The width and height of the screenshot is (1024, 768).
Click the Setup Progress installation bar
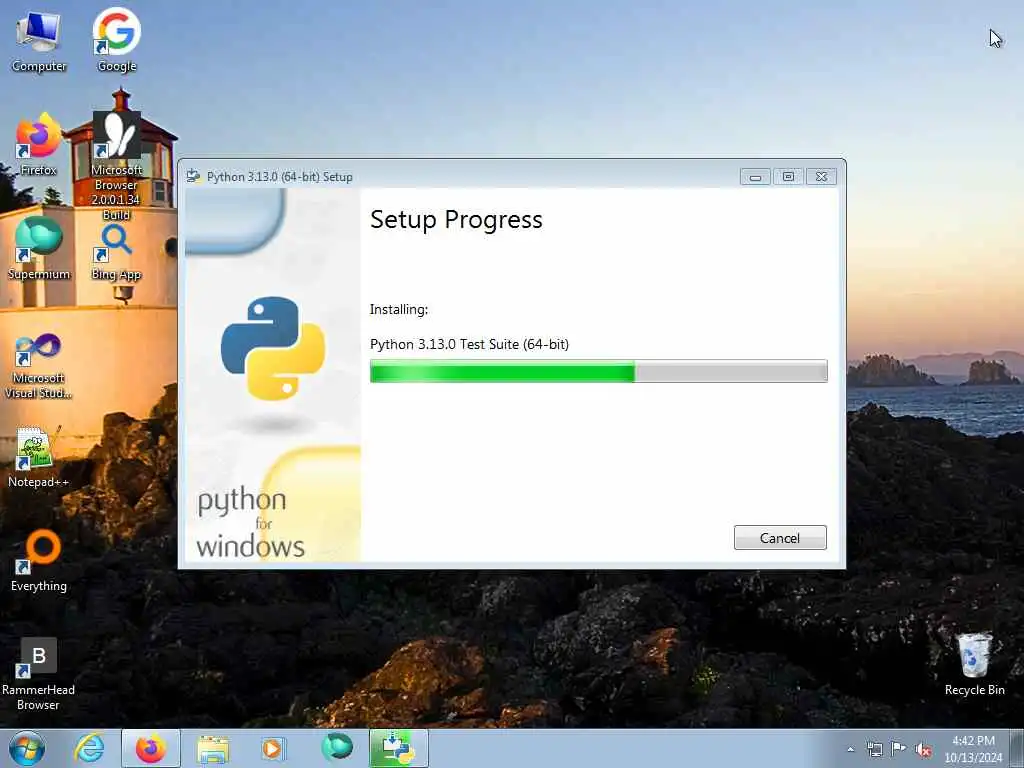tap(598, 371)
